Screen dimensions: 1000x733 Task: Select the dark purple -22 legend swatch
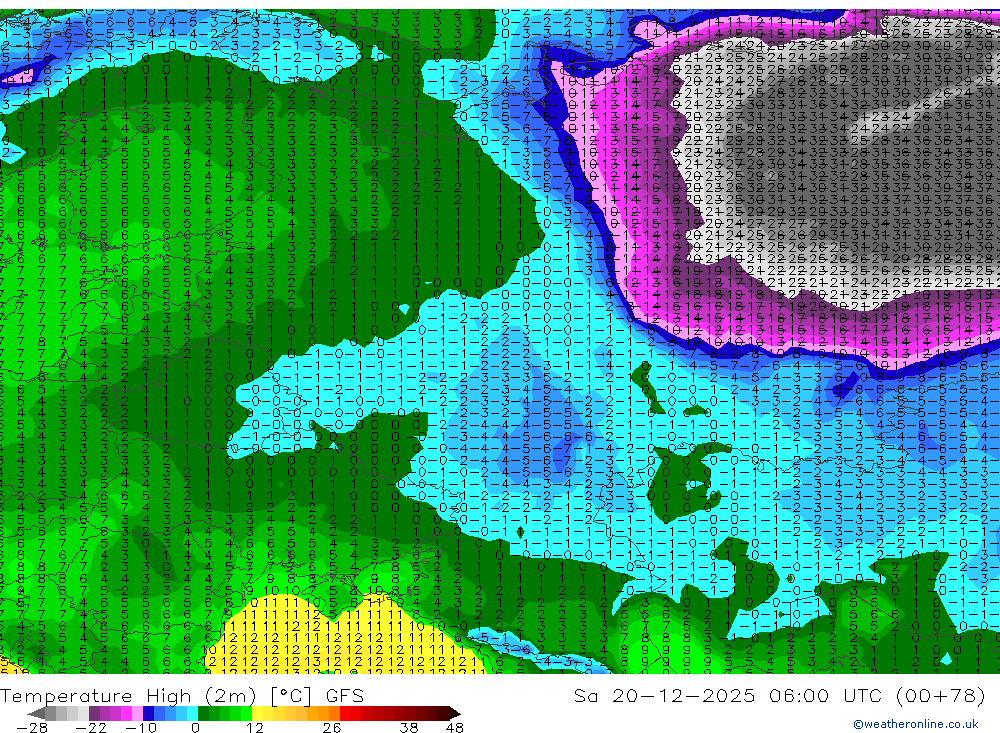click(x=94, y=713)
